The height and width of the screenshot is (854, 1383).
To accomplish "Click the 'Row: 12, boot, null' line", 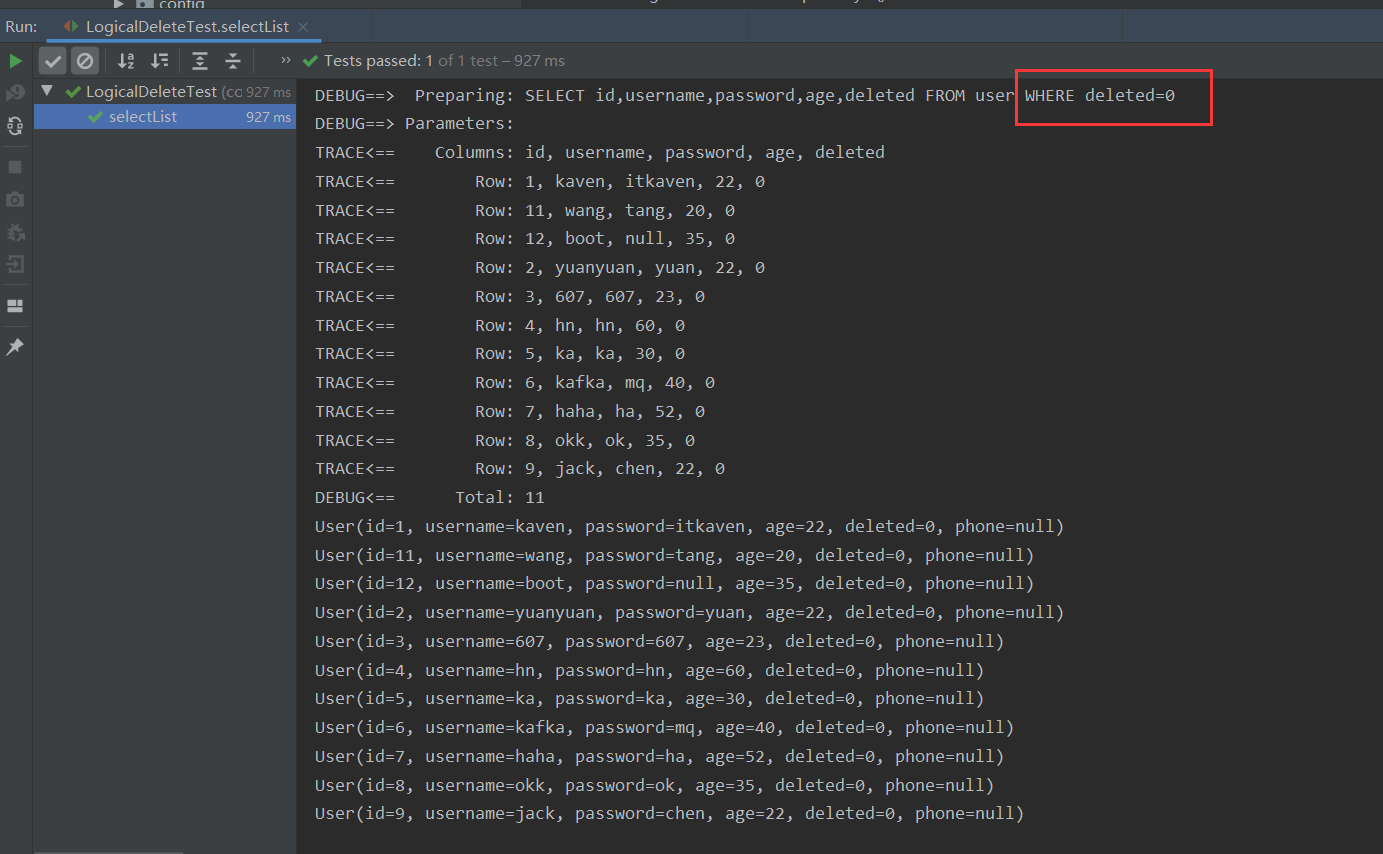I will click(525, 239).
